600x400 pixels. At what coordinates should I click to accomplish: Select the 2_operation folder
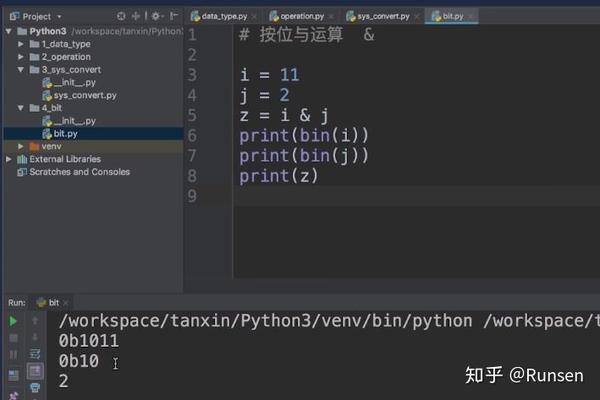[66, 57]
